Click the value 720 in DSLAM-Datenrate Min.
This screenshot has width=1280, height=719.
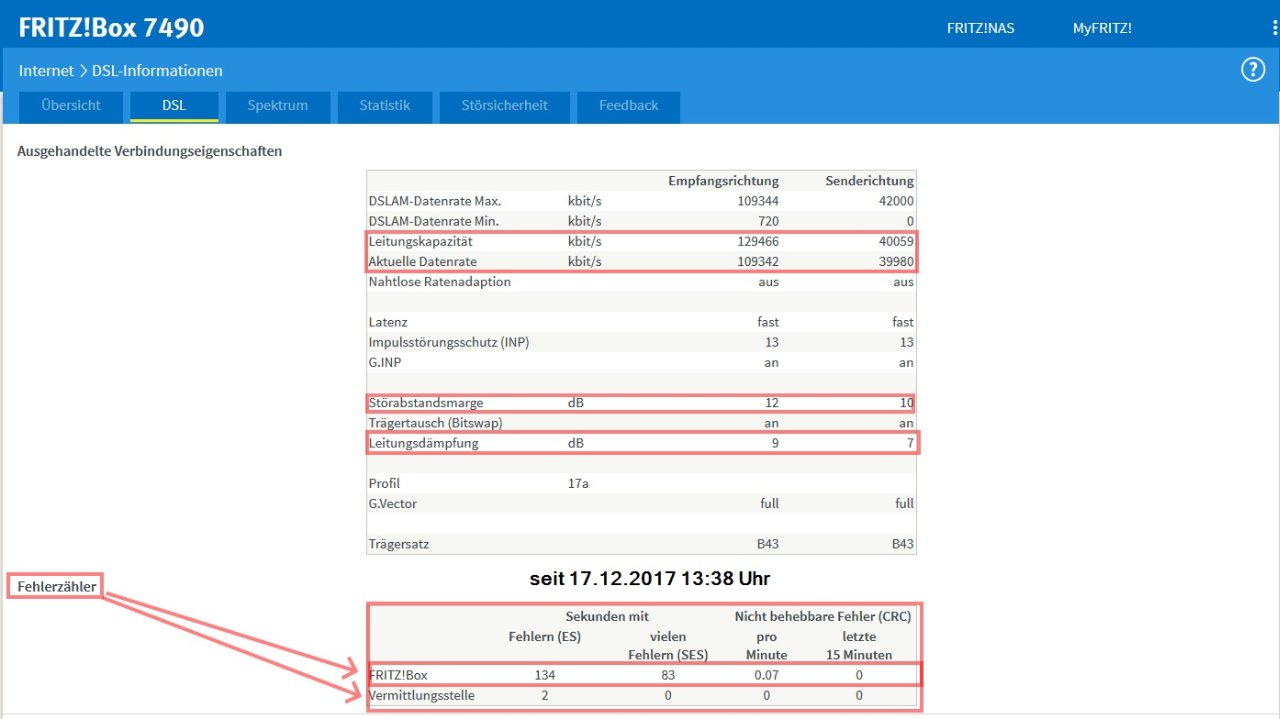768,221
